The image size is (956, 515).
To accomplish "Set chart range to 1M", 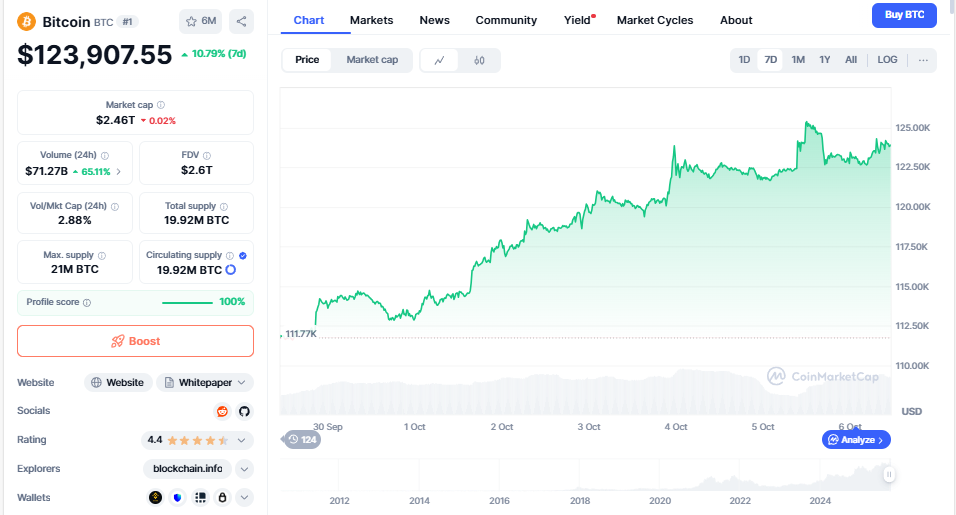I will click(798, 60).
